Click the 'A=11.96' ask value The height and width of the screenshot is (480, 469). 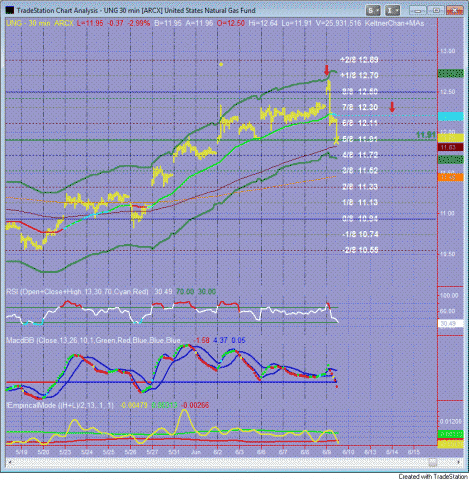[199, 23]
